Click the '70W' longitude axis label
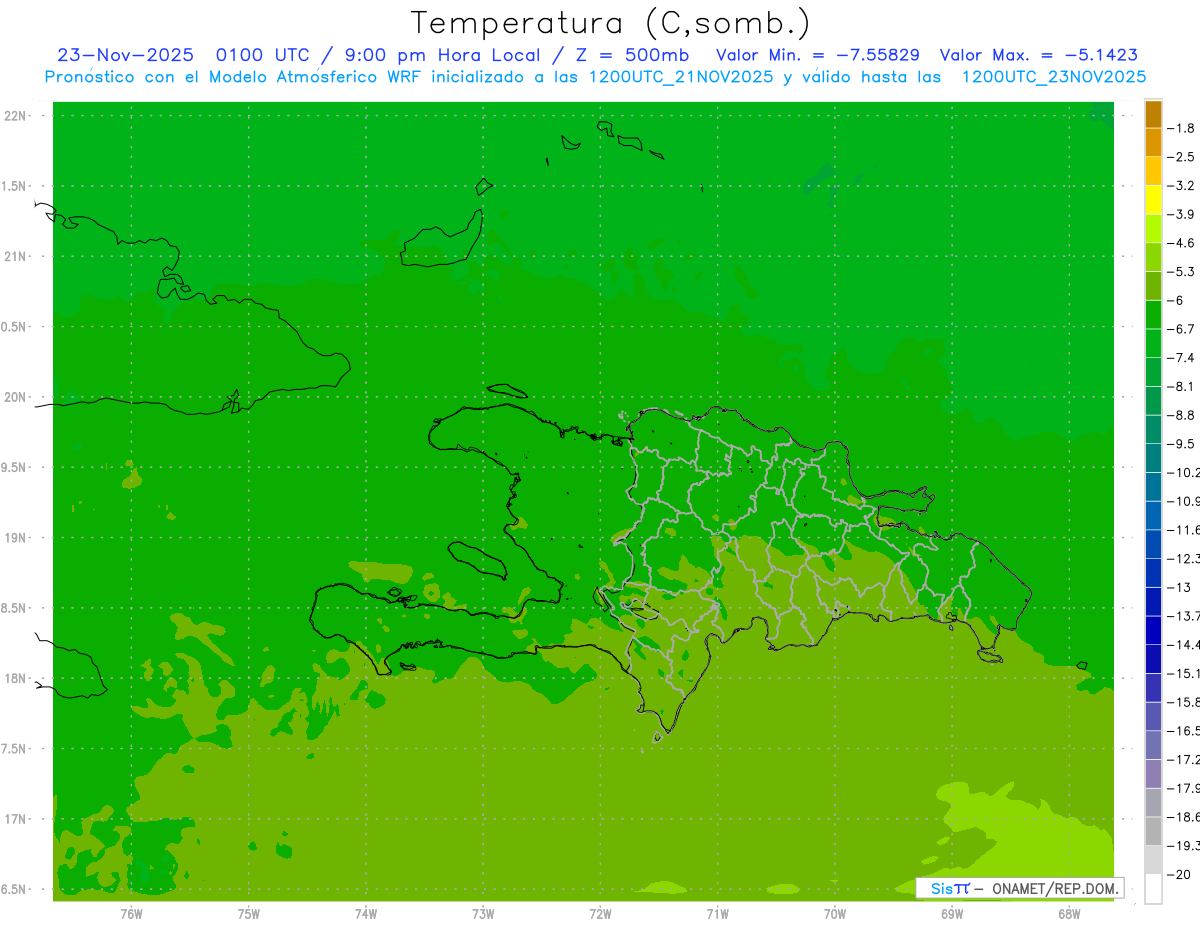1200x927 pixels. [x=835, y=914]
